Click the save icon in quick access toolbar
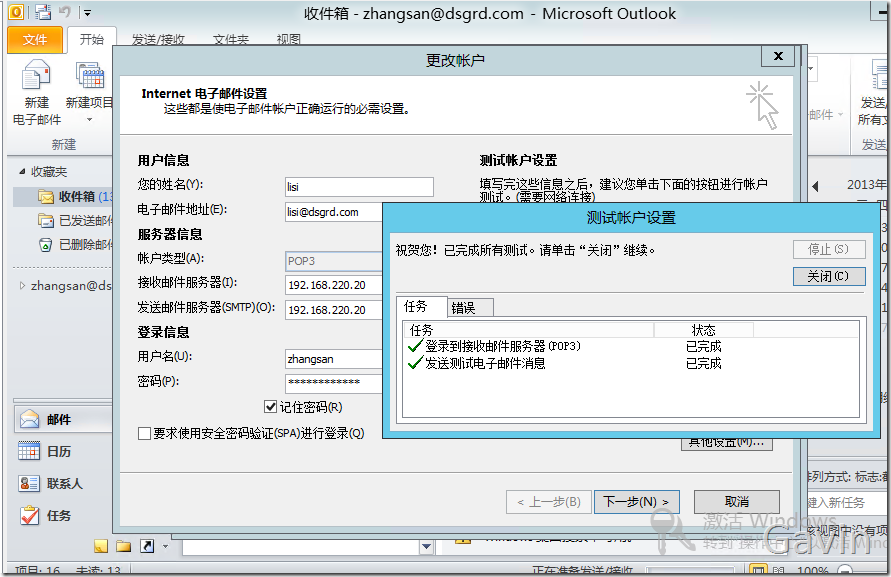Image resolution: width=891 pixels, height=577 pixels. click(42, 12)
